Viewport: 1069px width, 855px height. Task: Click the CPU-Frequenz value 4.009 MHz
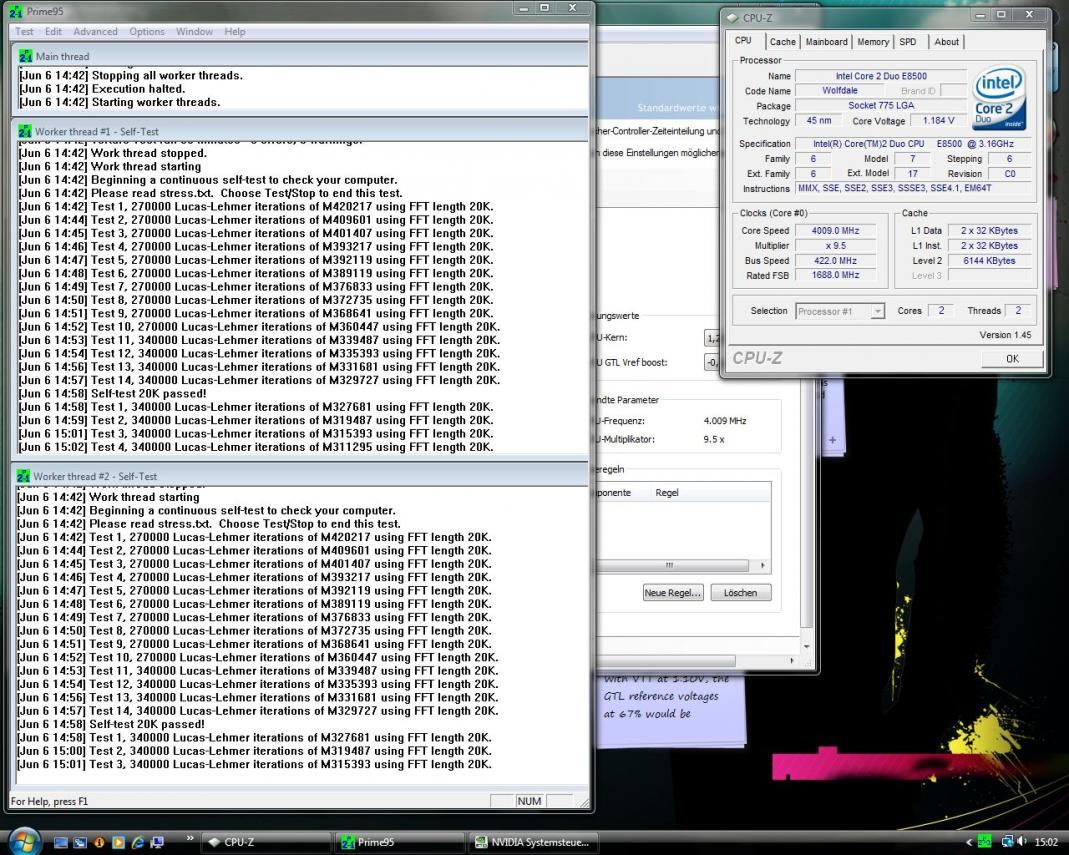coord(725,421)
